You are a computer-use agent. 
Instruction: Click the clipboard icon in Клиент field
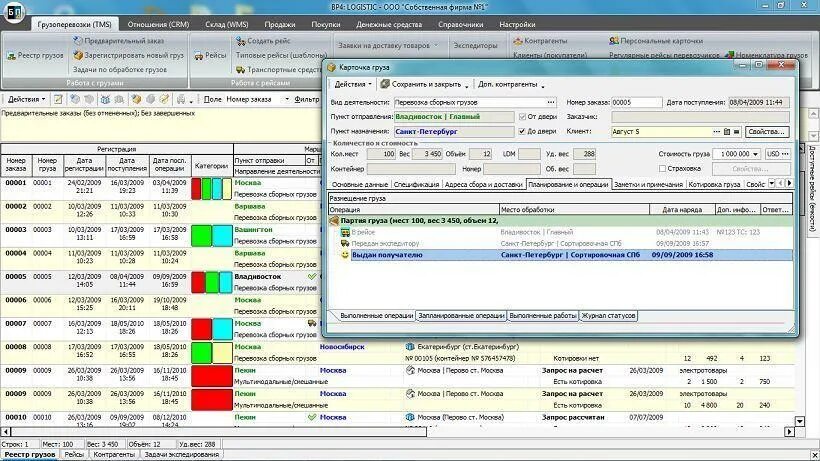click(x=727, y=132)
